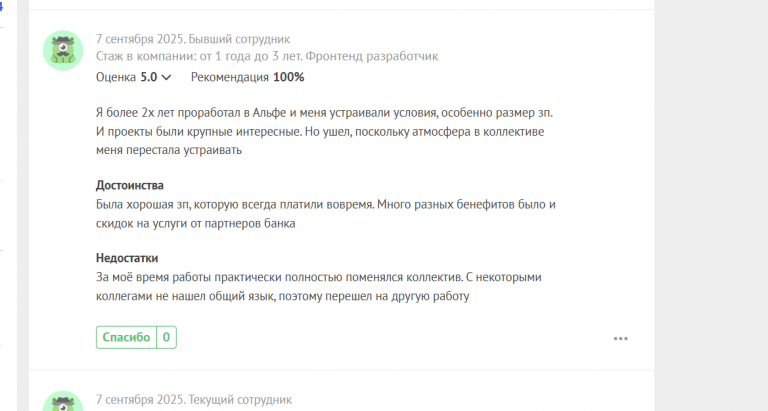Click the blue link fragment at left edge
Viewport: 768px width, 411px height.
(x=1, y=7)
